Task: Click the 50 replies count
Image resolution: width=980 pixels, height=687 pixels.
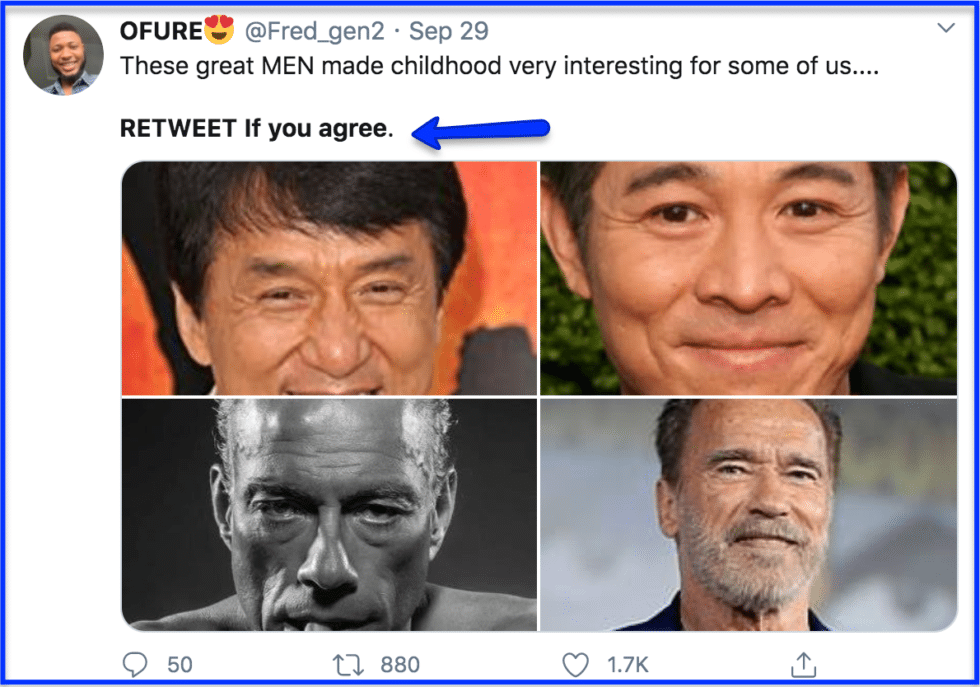Action: click(x=180, y=664)
